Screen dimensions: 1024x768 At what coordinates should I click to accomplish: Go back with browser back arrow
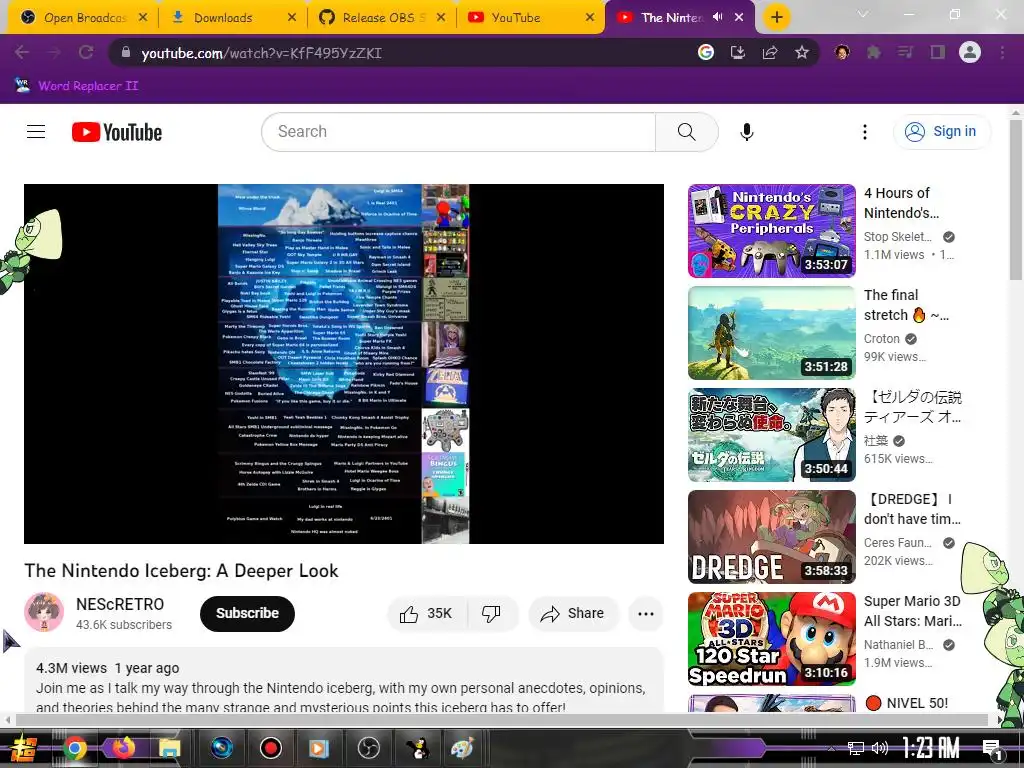tap(22, 52)
